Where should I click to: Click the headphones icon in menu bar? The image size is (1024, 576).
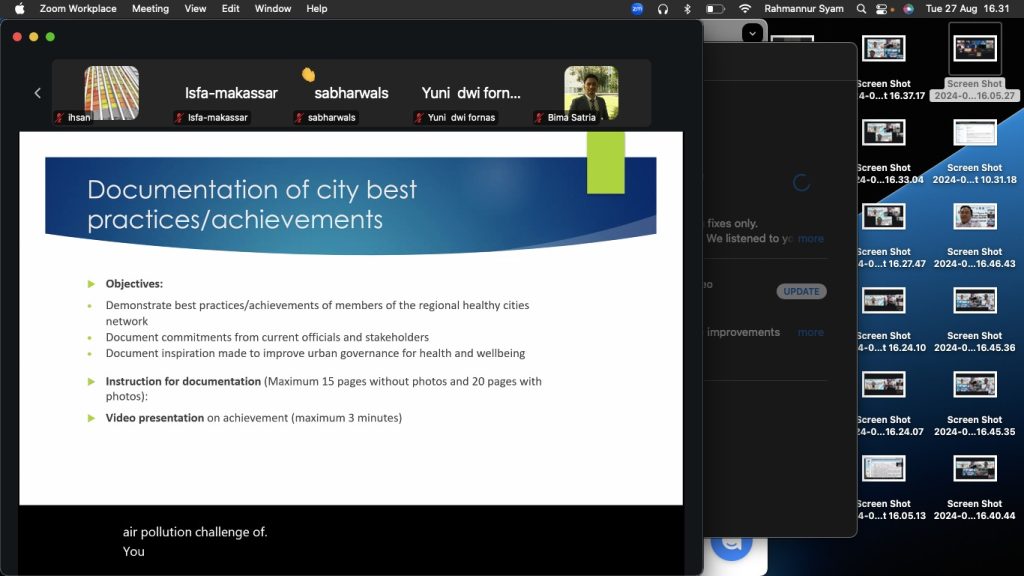point(663,8)
